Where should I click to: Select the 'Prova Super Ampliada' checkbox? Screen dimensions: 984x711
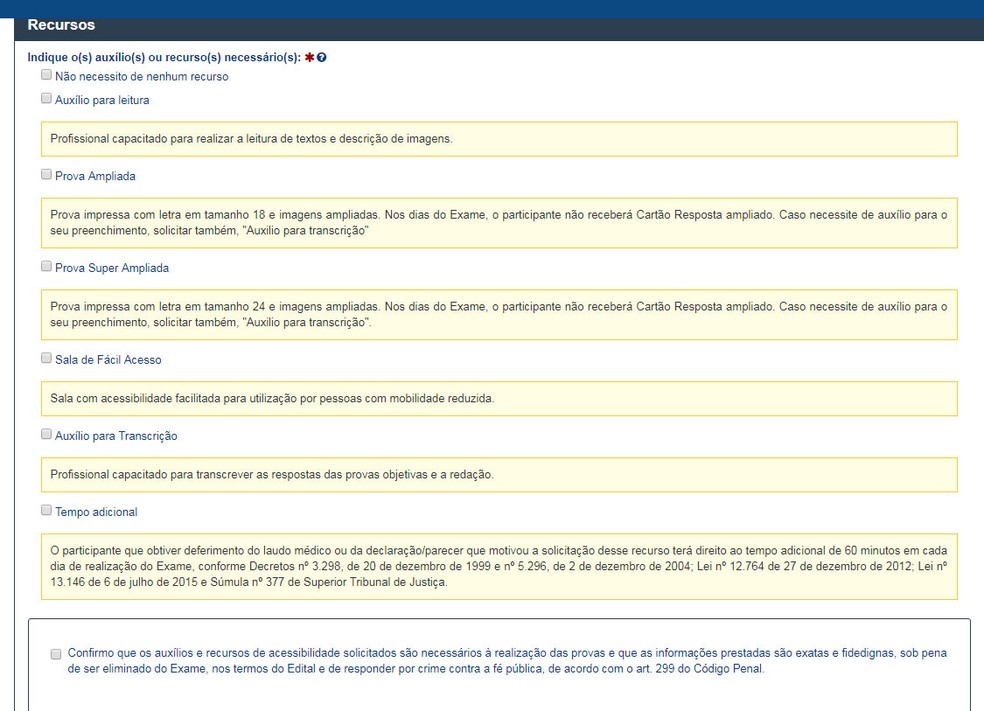tap(46, 267)
